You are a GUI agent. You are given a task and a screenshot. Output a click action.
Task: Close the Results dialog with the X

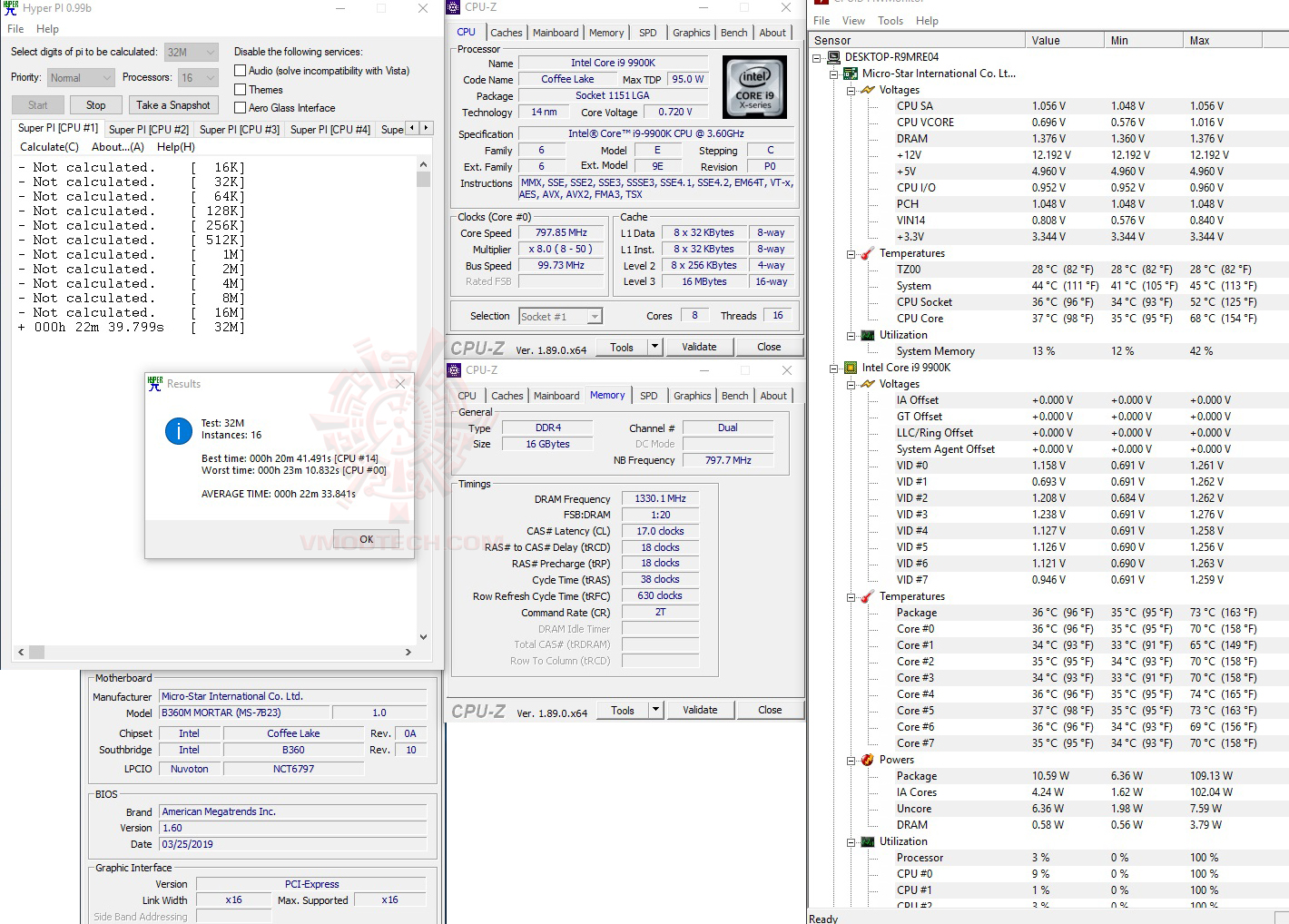tap(400, 384)
